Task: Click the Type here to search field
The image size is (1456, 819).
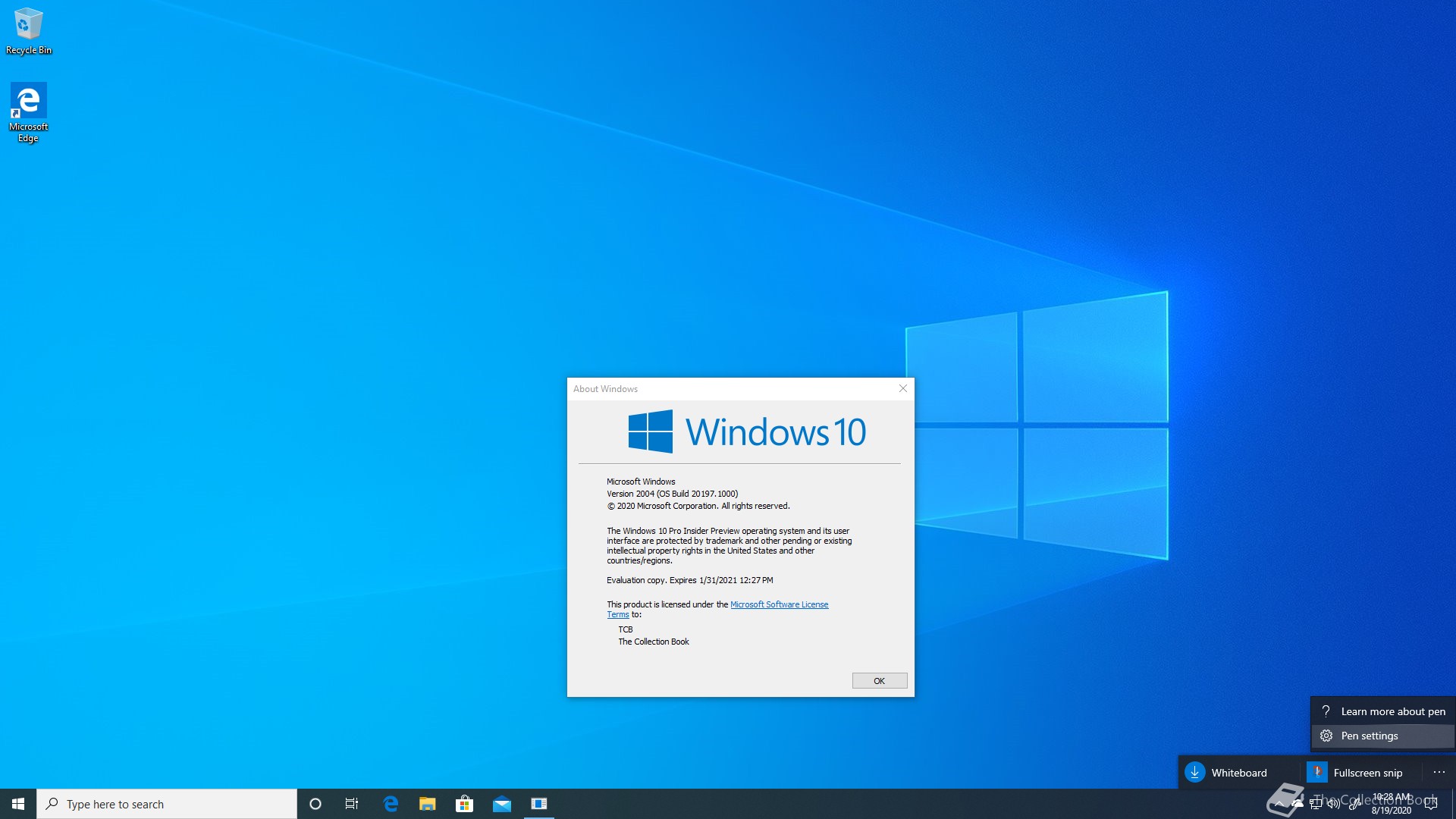Action: 167,804
